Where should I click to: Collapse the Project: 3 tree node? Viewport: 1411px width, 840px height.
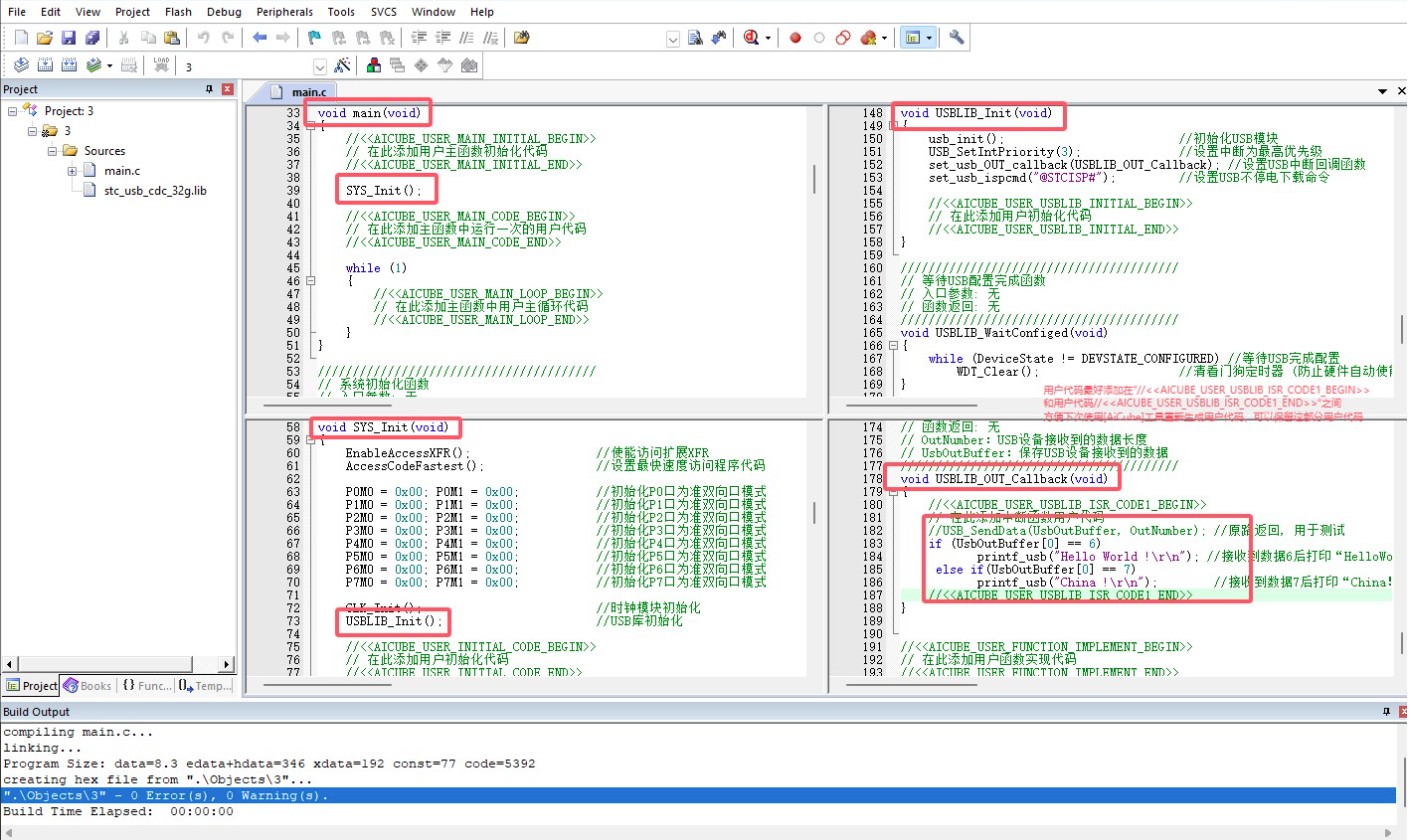pyautogui.click(x=13, y=111)
